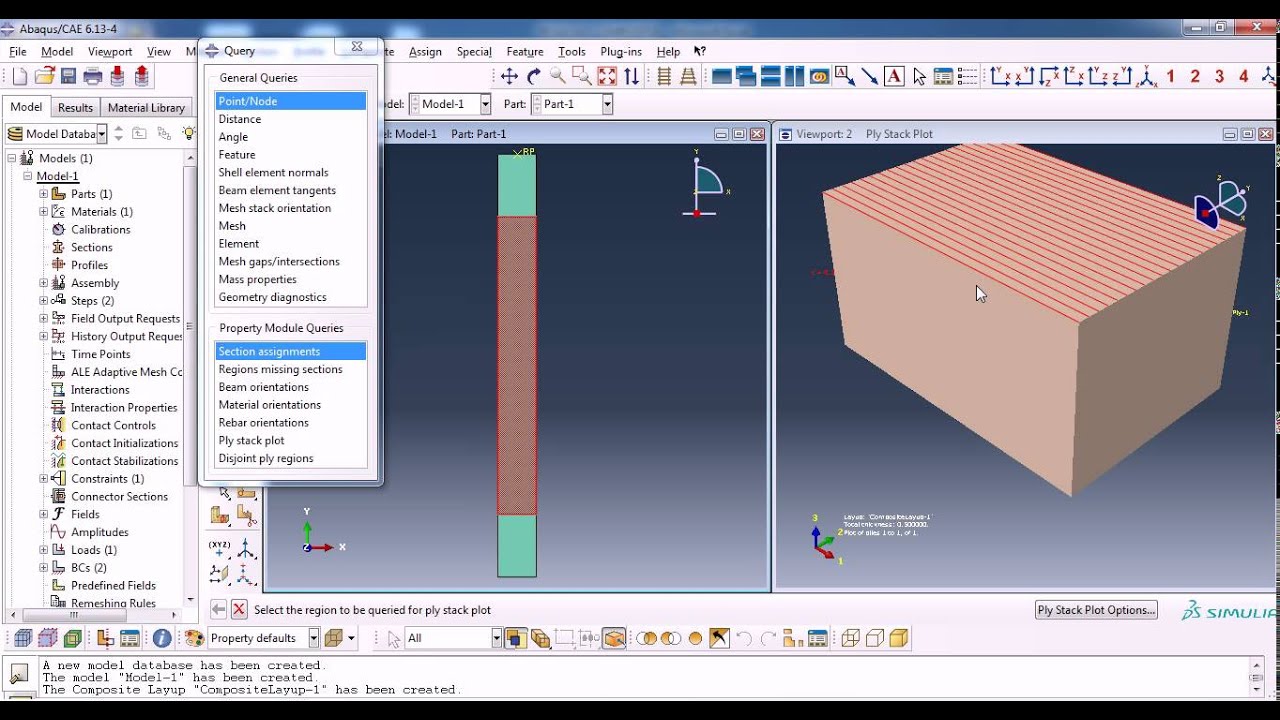Apply custom view number 1

pos(1171,76)
